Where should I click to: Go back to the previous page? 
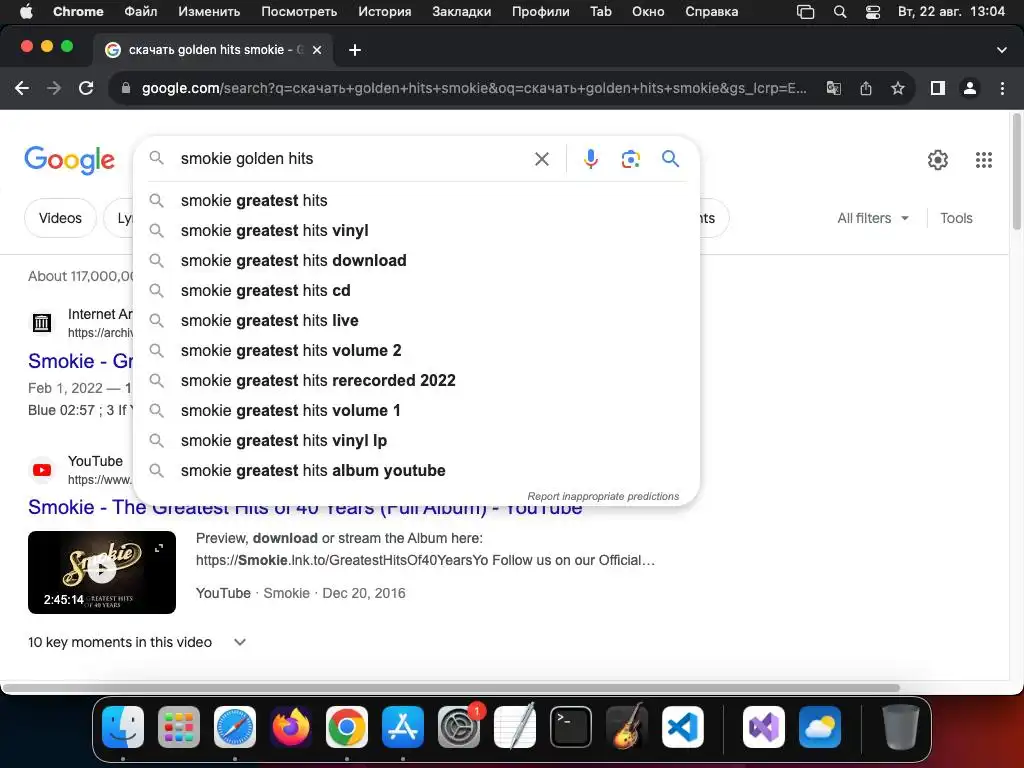pyautogui.click(x=22, y=88)
